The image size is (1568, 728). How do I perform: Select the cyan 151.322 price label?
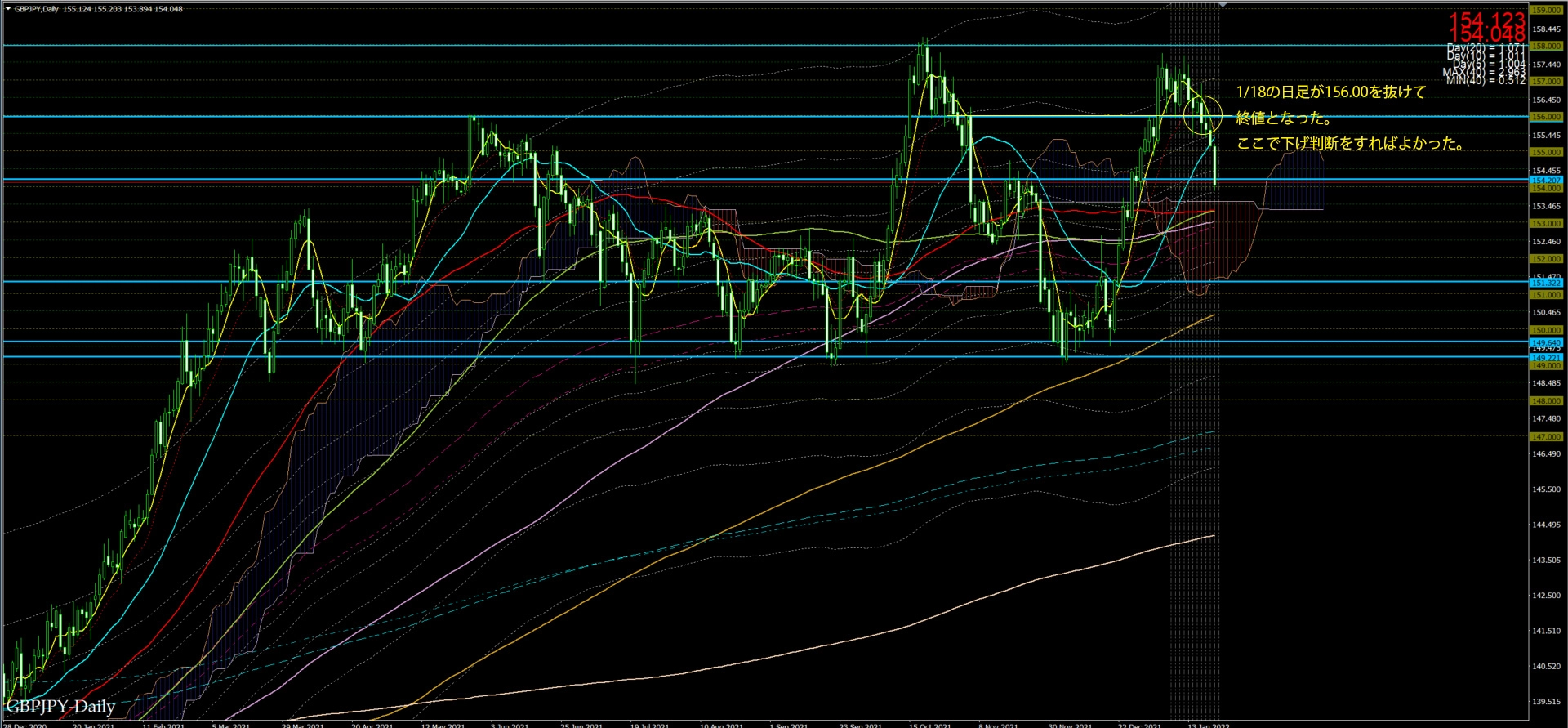1546,283
